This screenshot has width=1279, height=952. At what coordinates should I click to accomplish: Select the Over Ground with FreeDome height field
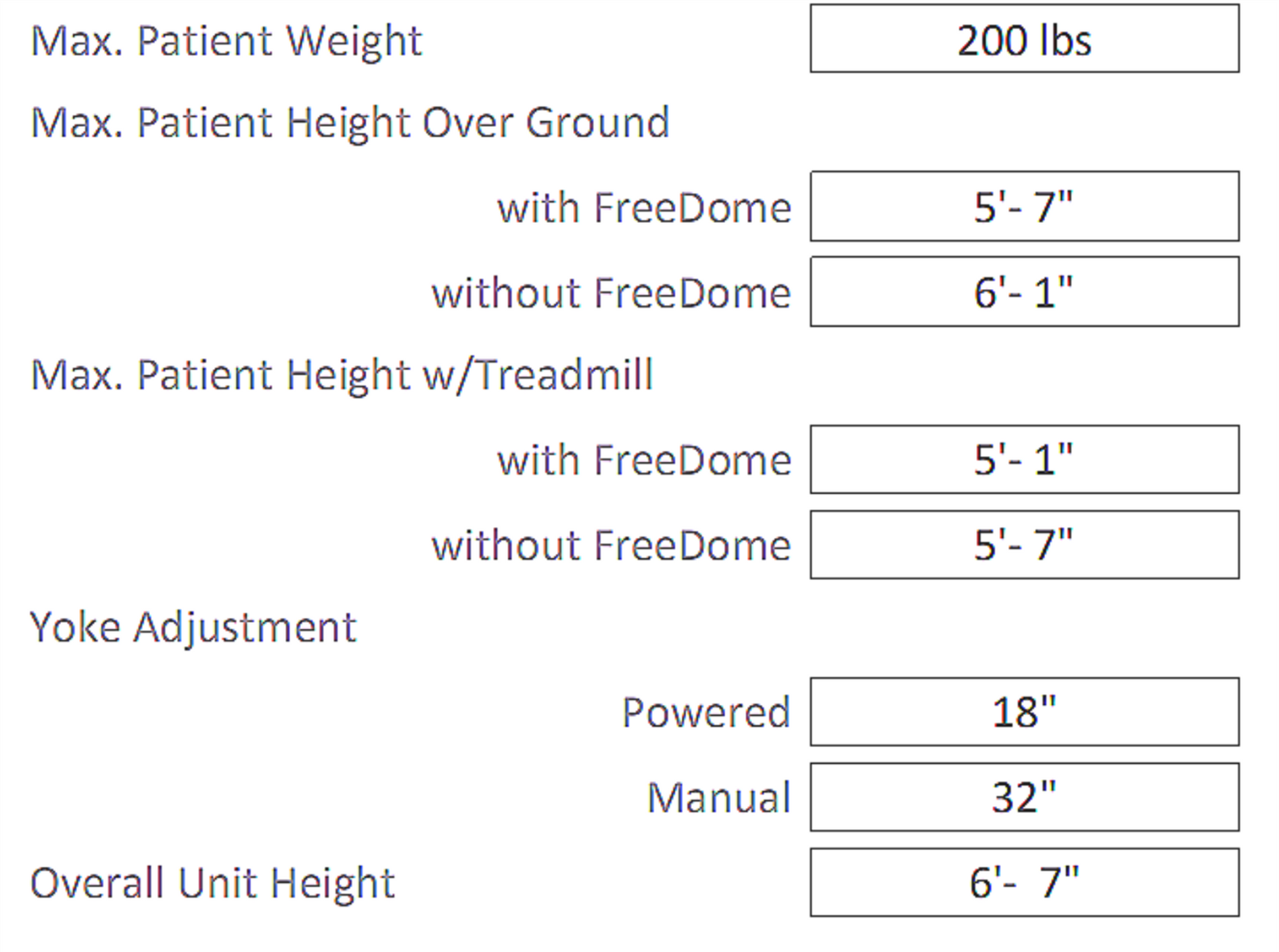[x=1024, y=207]
